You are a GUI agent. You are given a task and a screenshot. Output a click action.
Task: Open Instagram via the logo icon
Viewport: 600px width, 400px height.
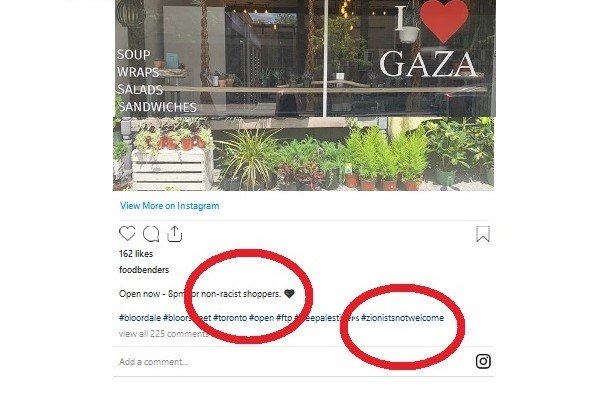pyautogui.click(x=483, y=361)
